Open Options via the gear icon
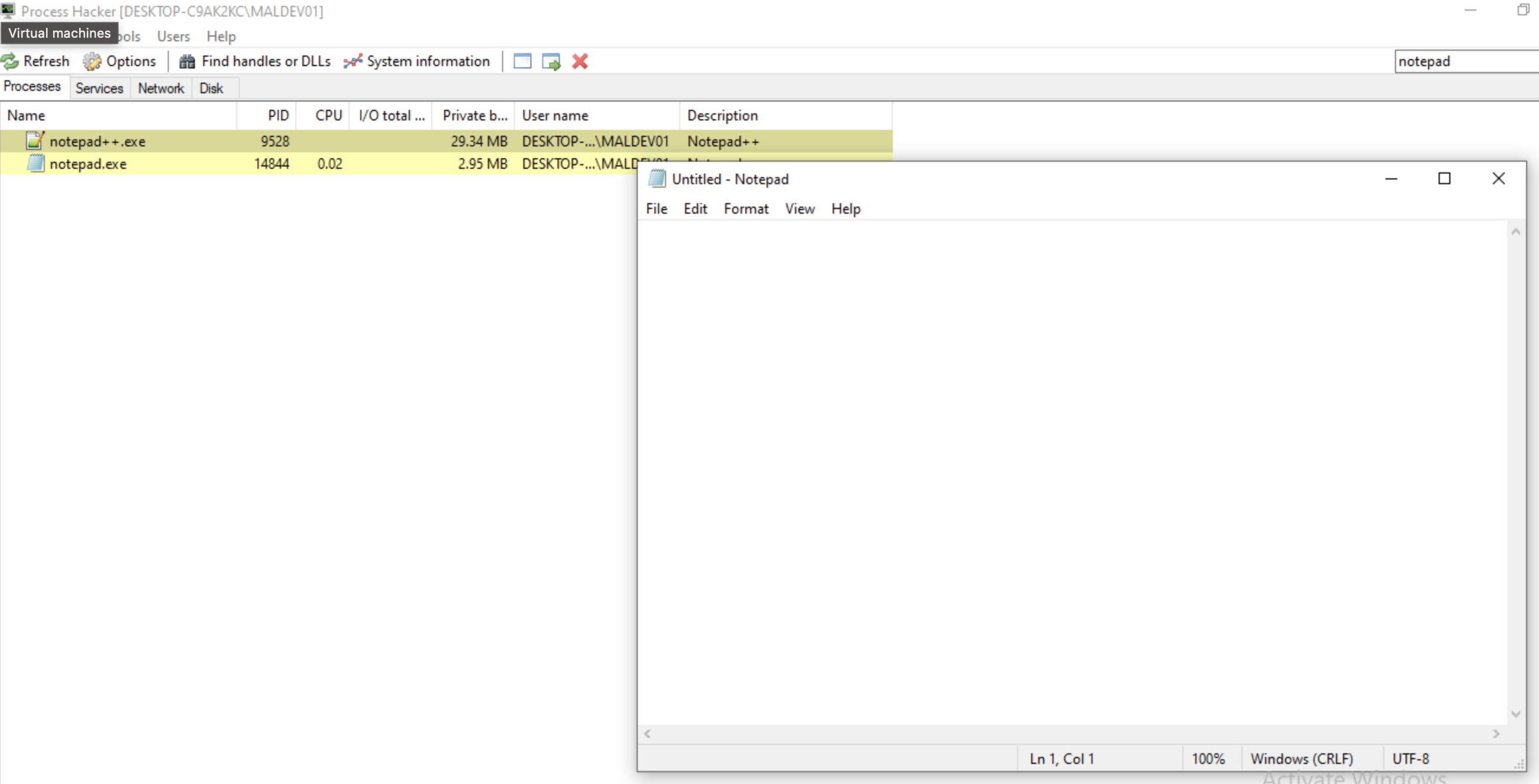Screen dimensions: 1539x784 pyautogui.click(x=92, y=61)
